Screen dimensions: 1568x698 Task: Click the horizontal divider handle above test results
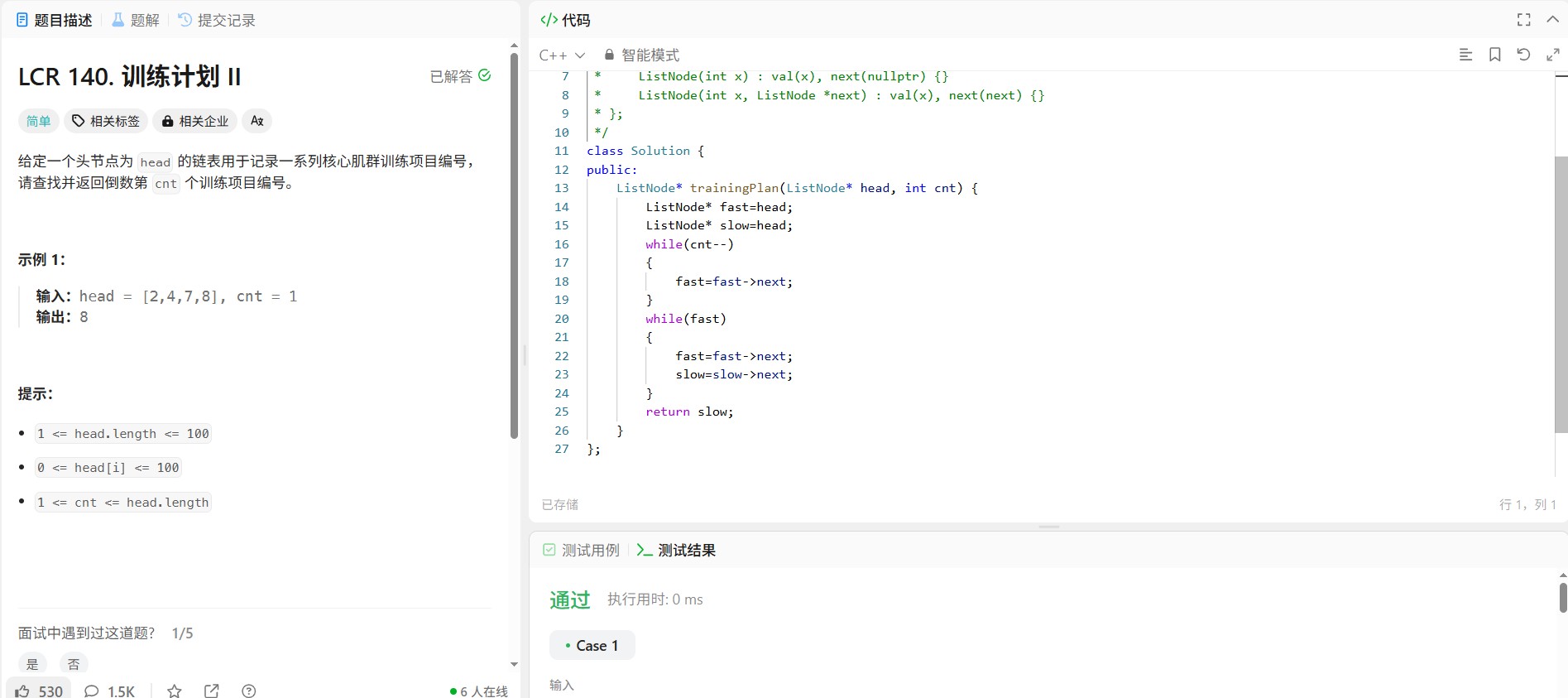1049,527
